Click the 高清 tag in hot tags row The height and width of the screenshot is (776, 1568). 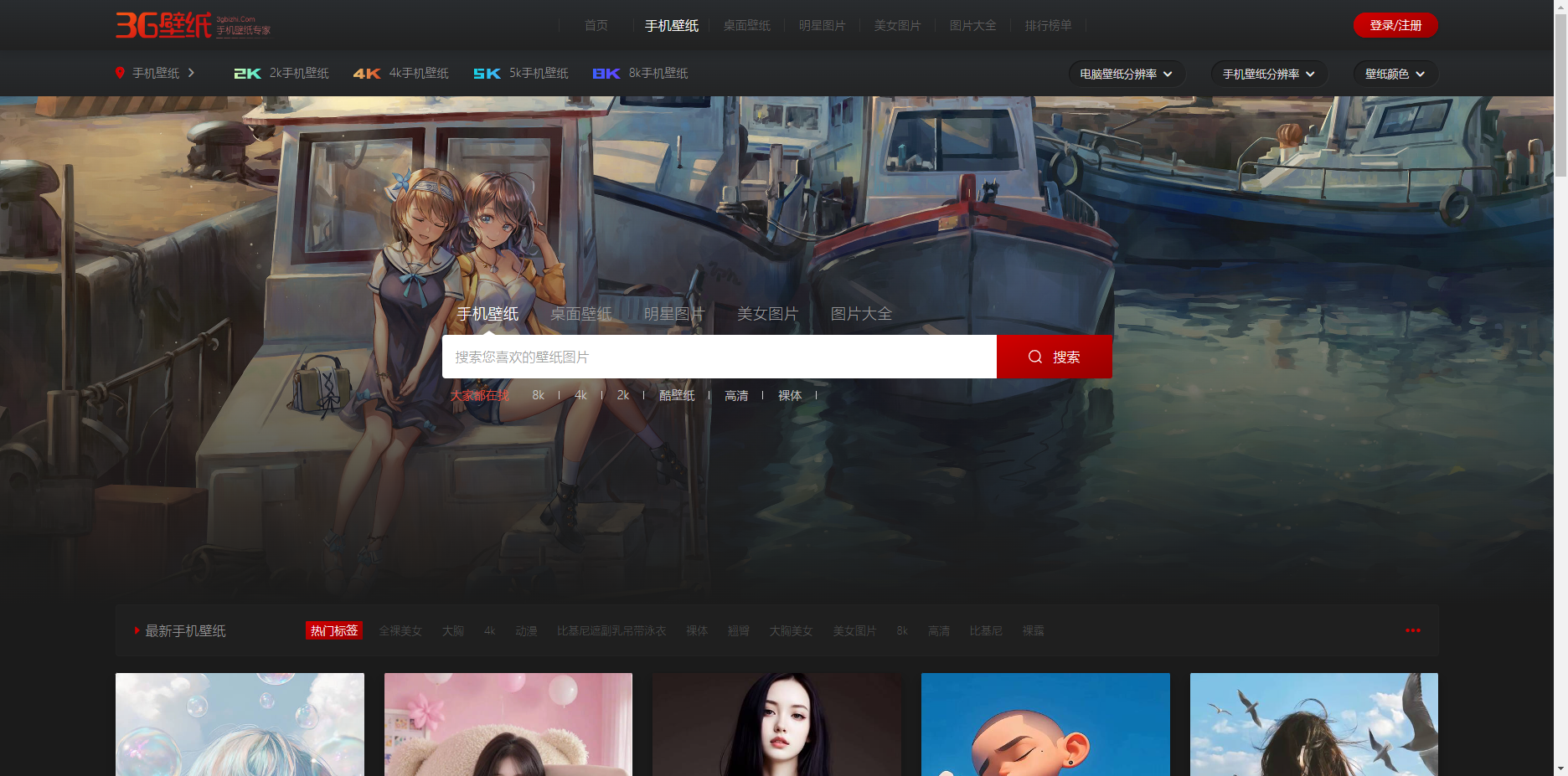coord(939,630)
